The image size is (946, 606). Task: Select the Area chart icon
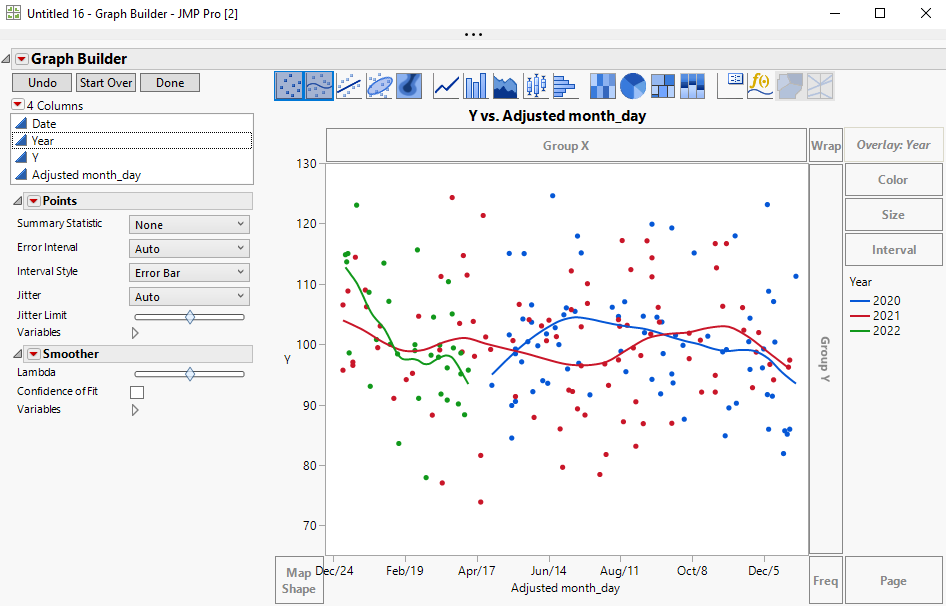506,86
